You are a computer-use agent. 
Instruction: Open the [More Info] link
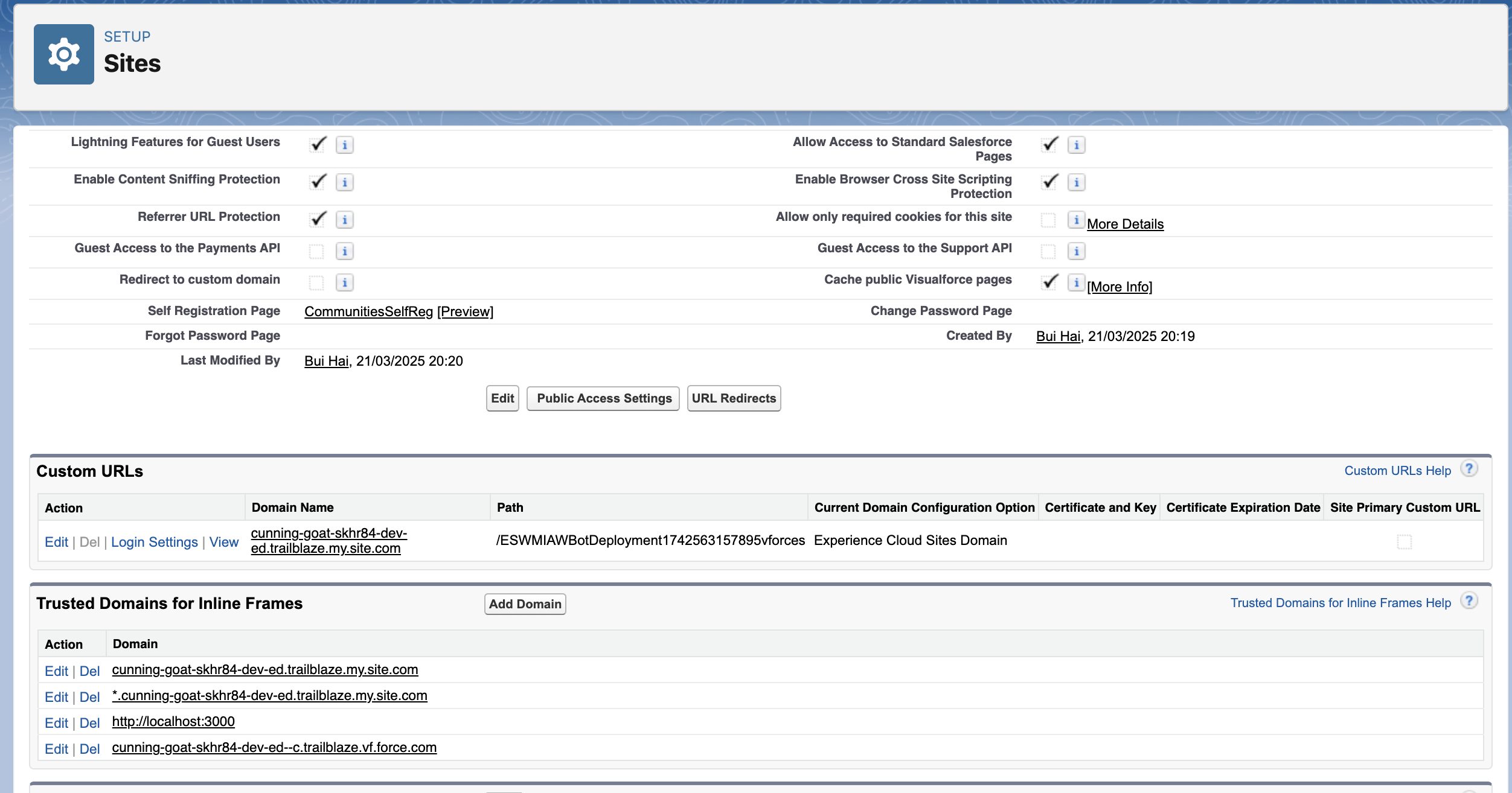click(1120, 287)
